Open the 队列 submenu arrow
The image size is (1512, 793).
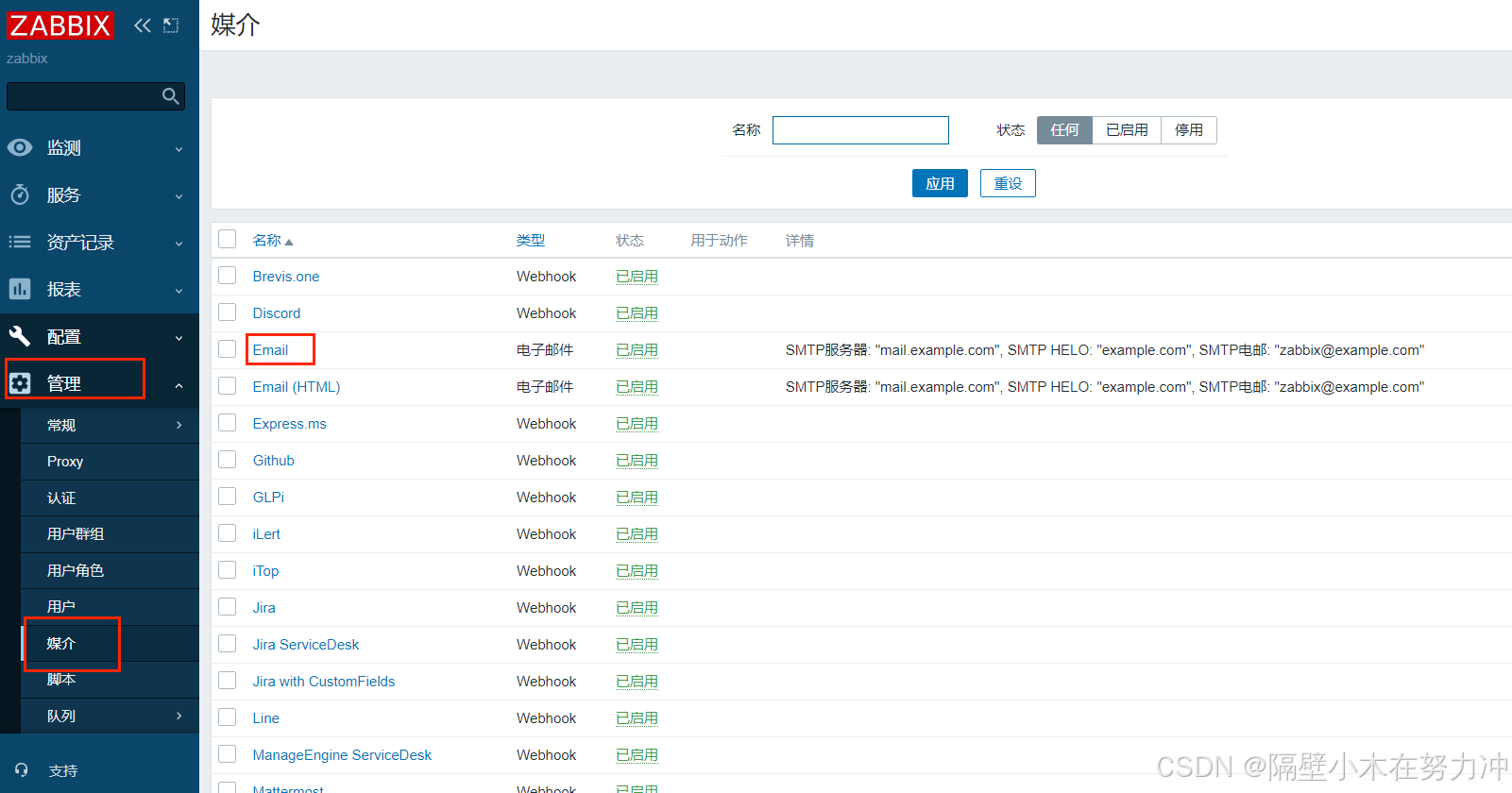(x=179, y=716)
